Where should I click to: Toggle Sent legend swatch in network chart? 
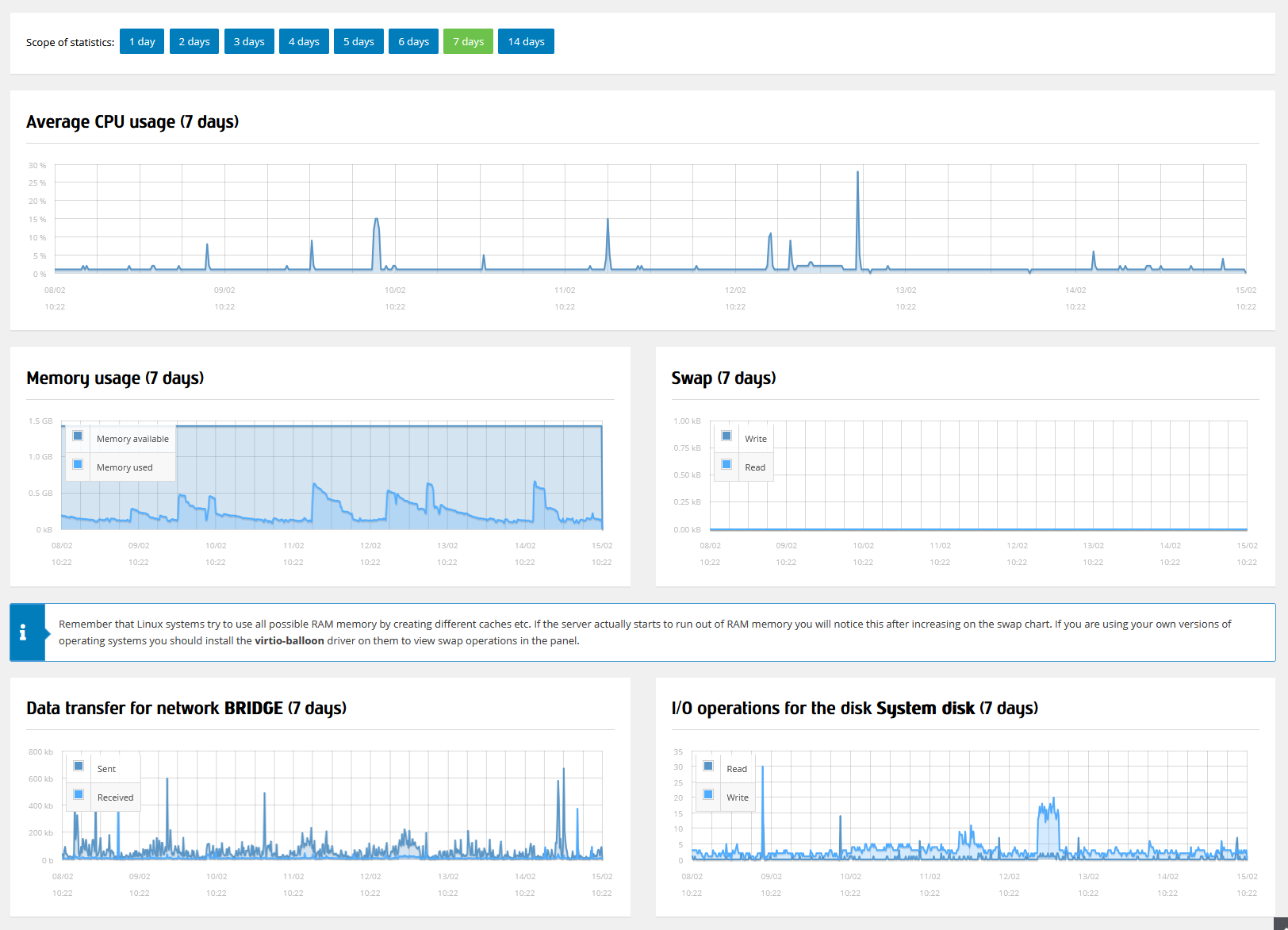79,766
